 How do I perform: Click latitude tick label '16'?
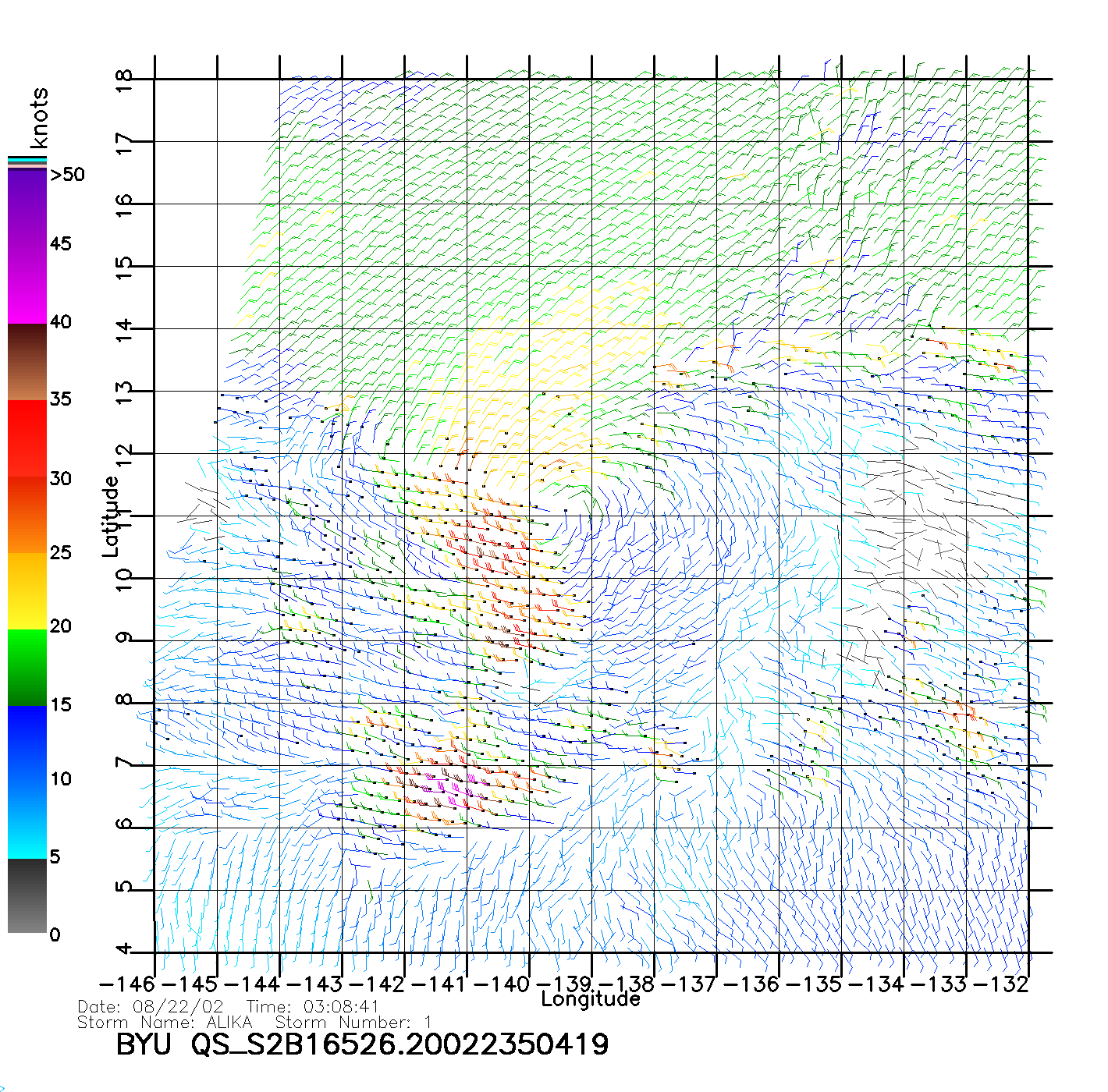(124, 206)
